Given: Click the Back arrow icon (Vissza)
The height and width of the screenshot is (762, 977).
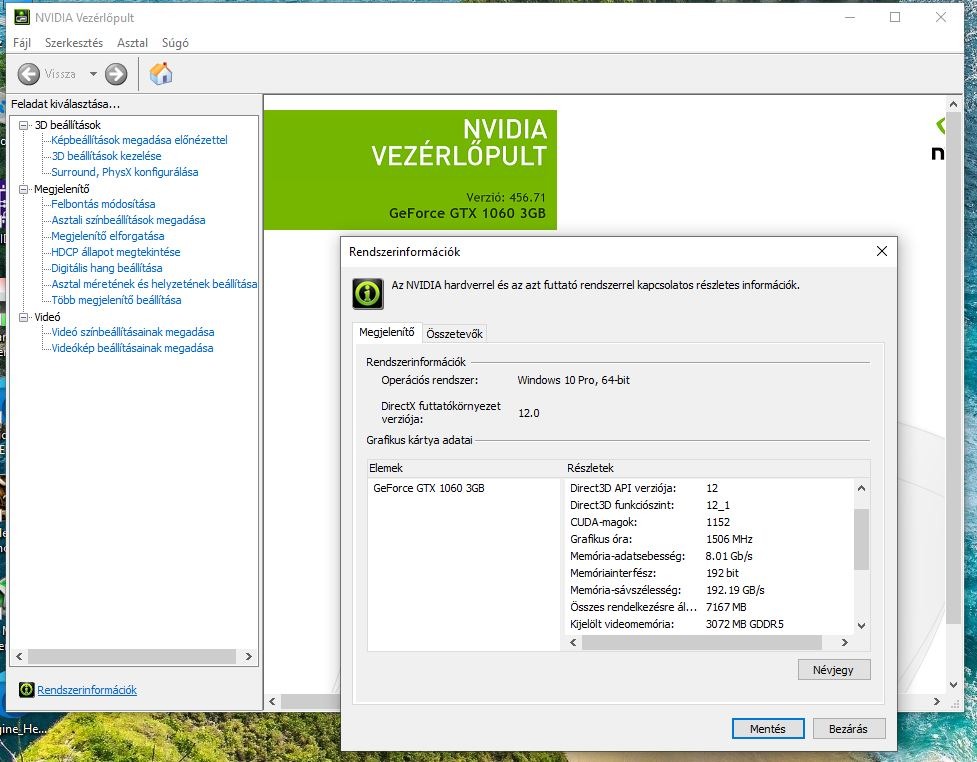Looking at the screenshot, I should [x=29, y=74].
